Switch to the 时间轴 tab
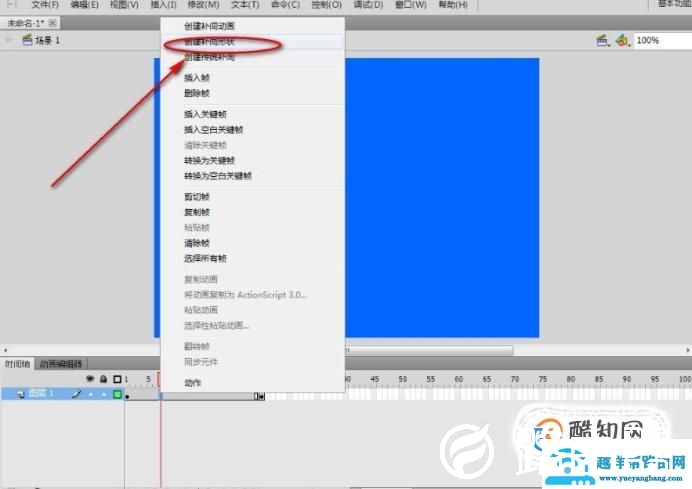692x489 pixels. 17,364
